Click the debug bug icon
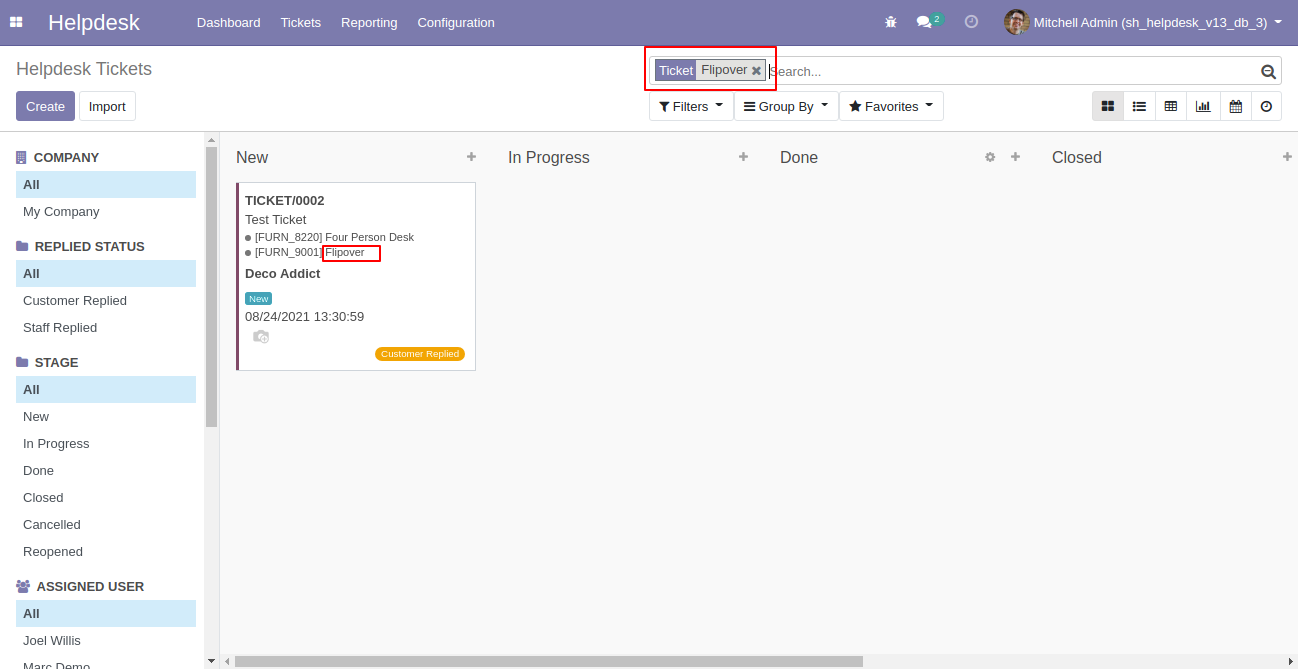This screenshot has width=1298, height=669. 891,22
